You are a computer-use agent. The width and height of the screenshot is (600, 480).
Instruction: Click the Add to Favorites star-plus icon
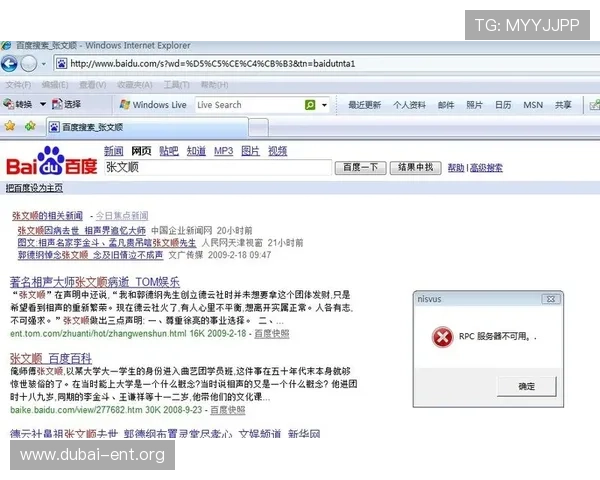(x=30, y=126)
